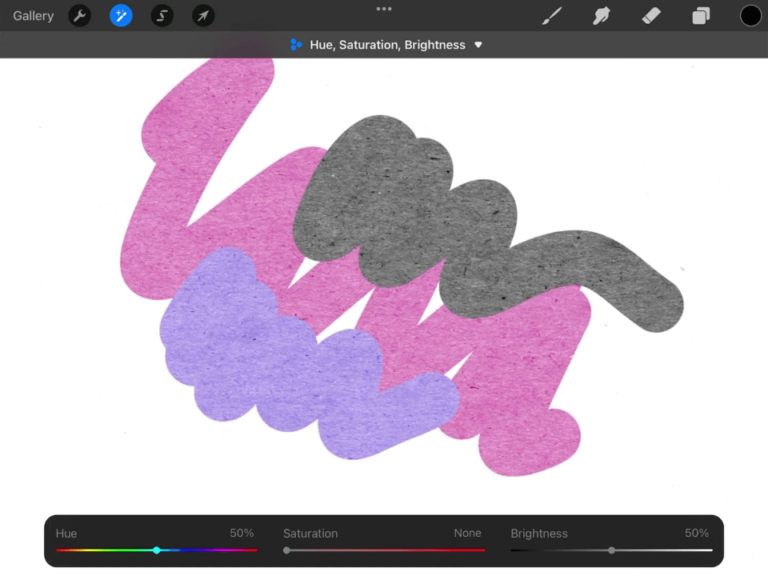The height and width of the screenshot is (576, 768).
Task: Open the black color picker circle
Action: (750, 16)
